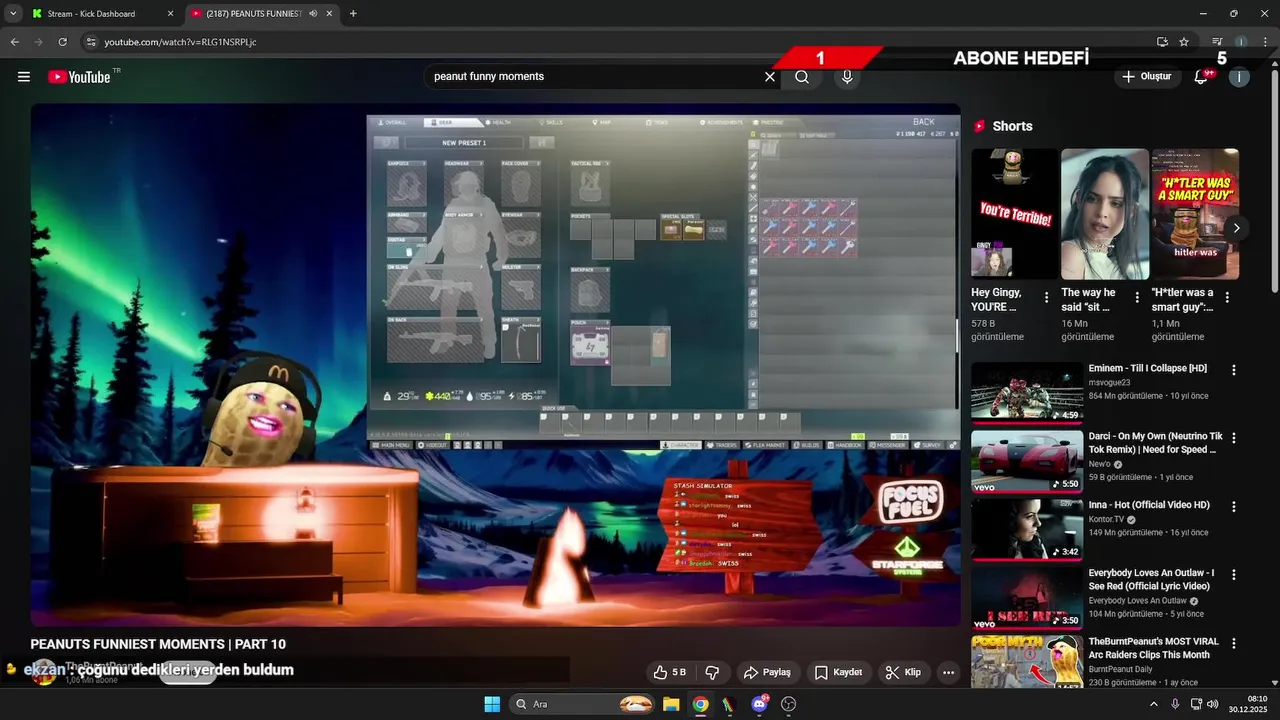Click the main video player area
Image resolution: width=1280 pixels, height=720 pixels.
495,365
